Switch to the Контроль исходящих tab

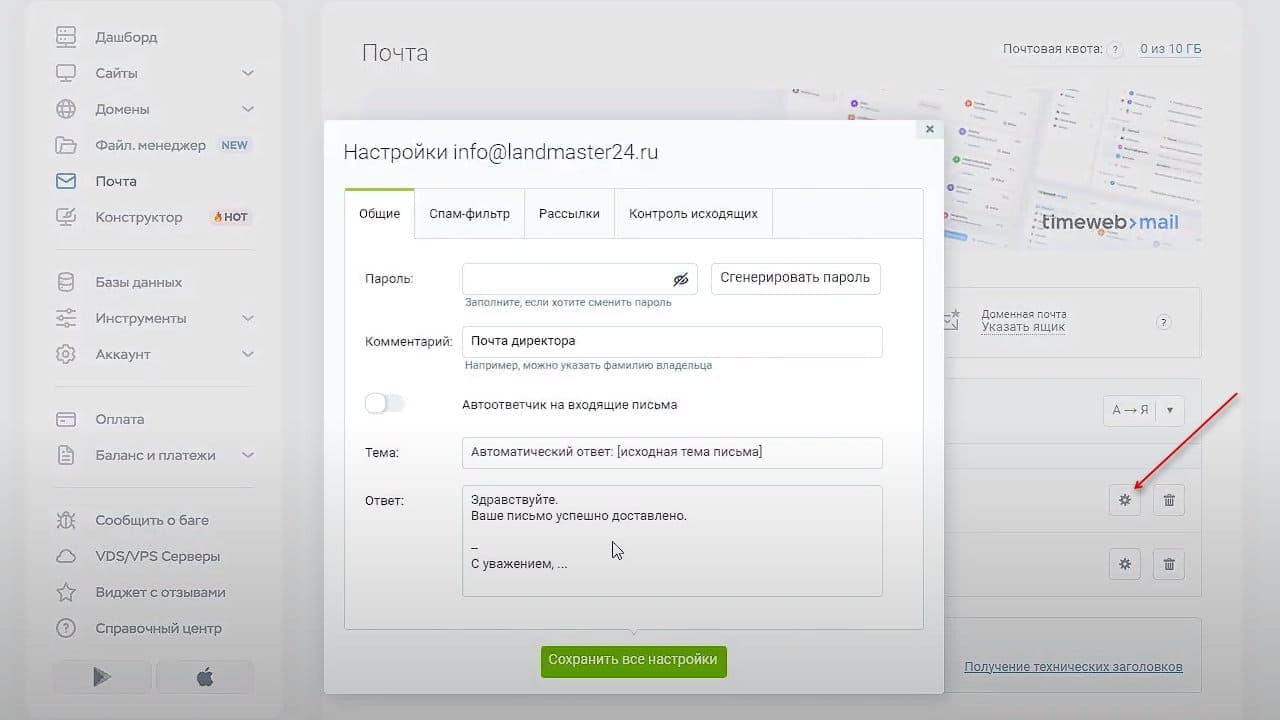click(x=693, y=214)
